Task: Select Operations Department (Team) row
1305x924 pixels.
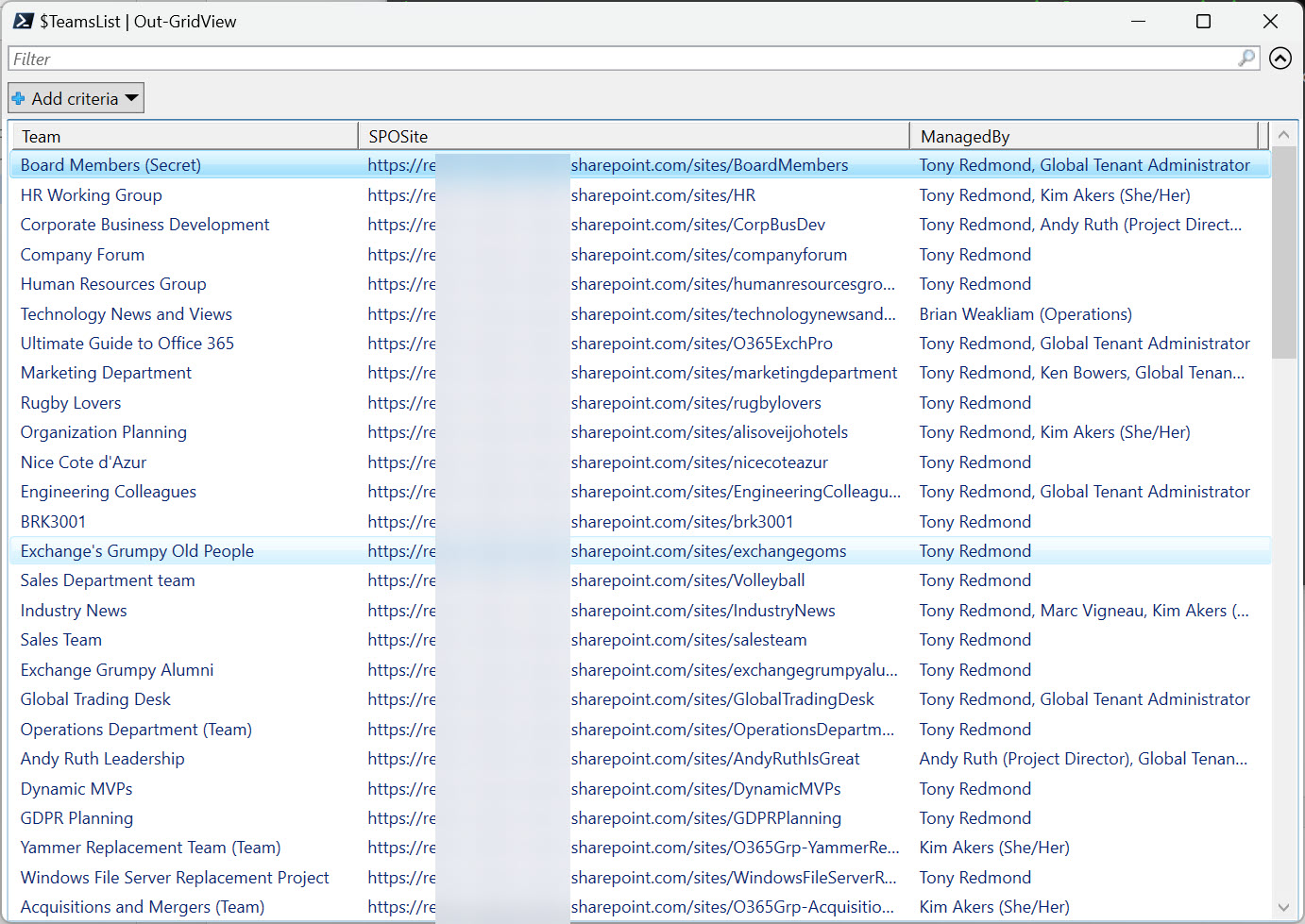Action: tap(640, 730)
